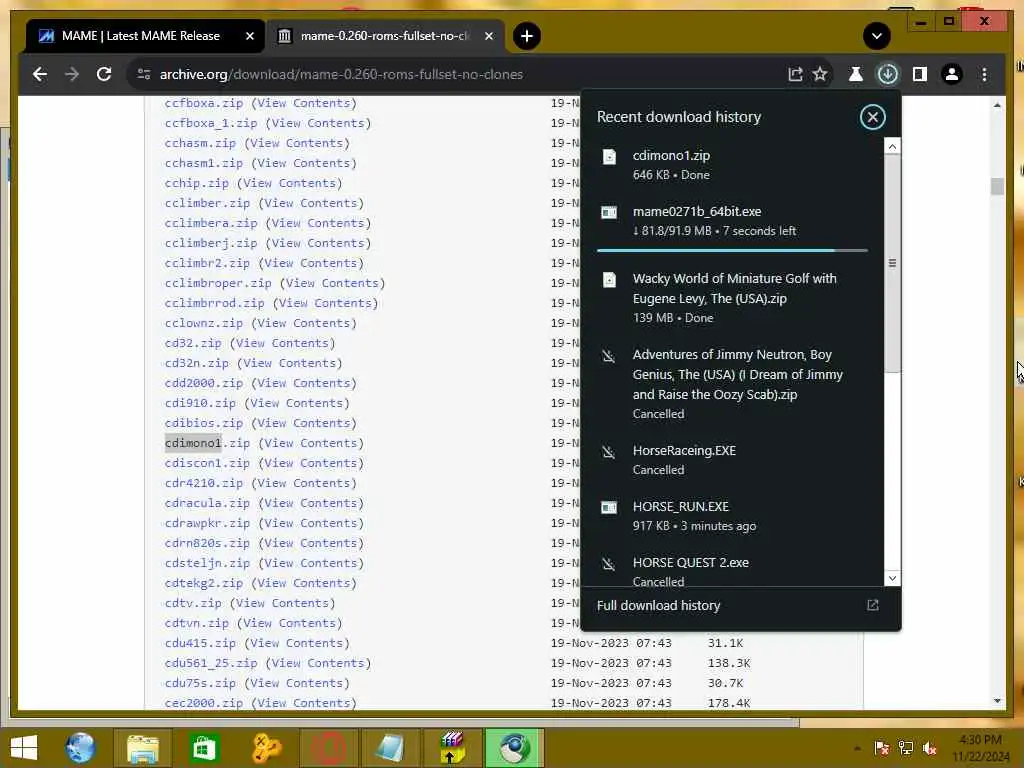Close the Recent download history popup
Screen dimensions: 1024x768
pyautogui.click(x=872, y=117)
